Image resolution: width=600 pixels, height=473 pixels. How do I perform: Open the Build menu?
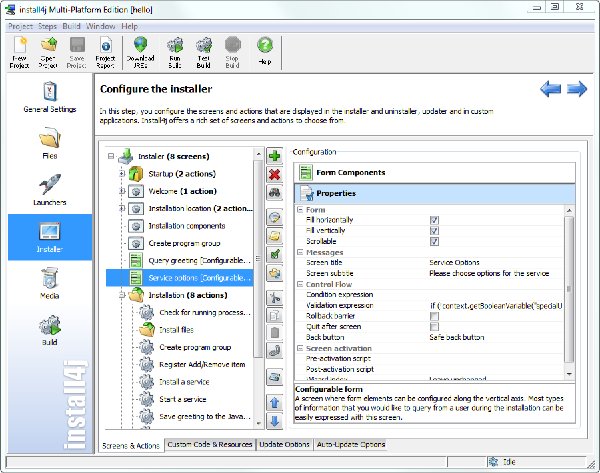click(x=71, y=26)
